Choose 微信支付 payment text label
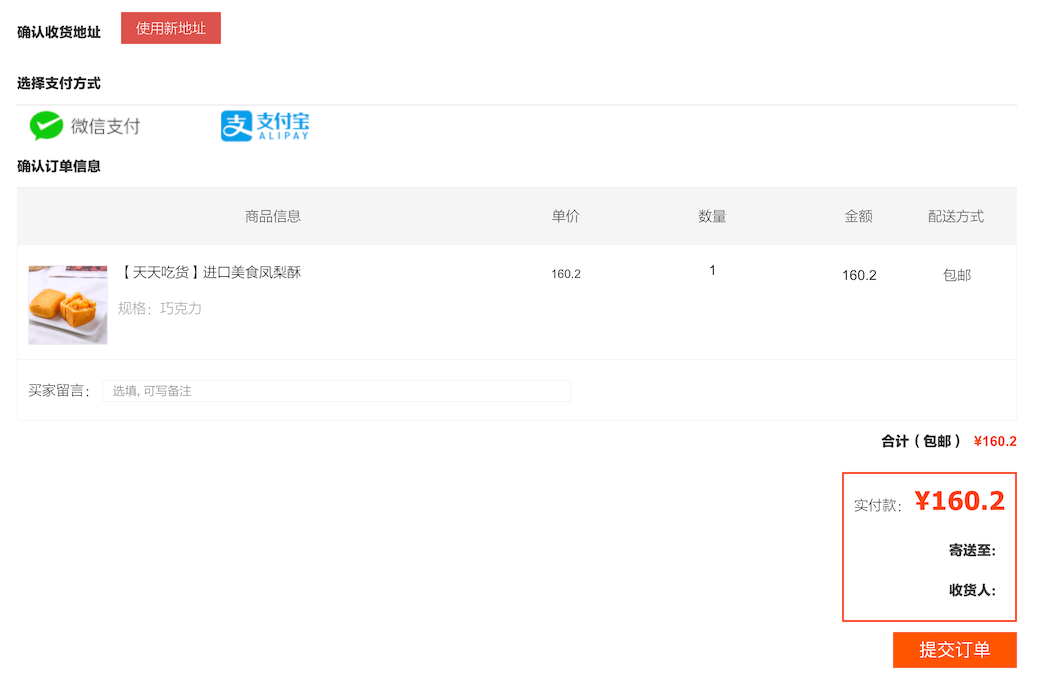The image size is (1041, 681). [x=105, y=126]
